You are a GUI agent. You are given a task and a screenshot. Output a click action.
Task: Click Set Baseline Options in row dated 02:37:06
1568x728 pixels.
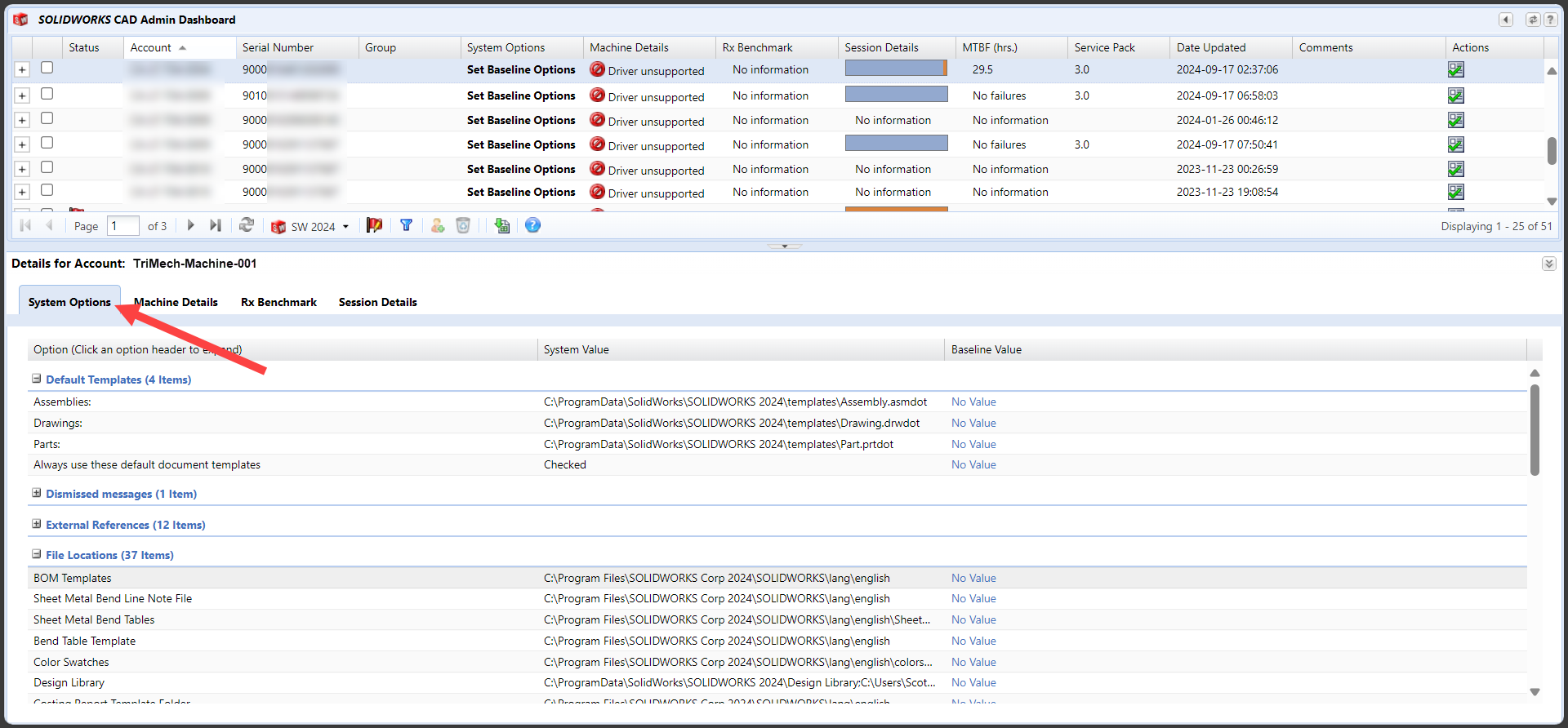pos(521,70)
